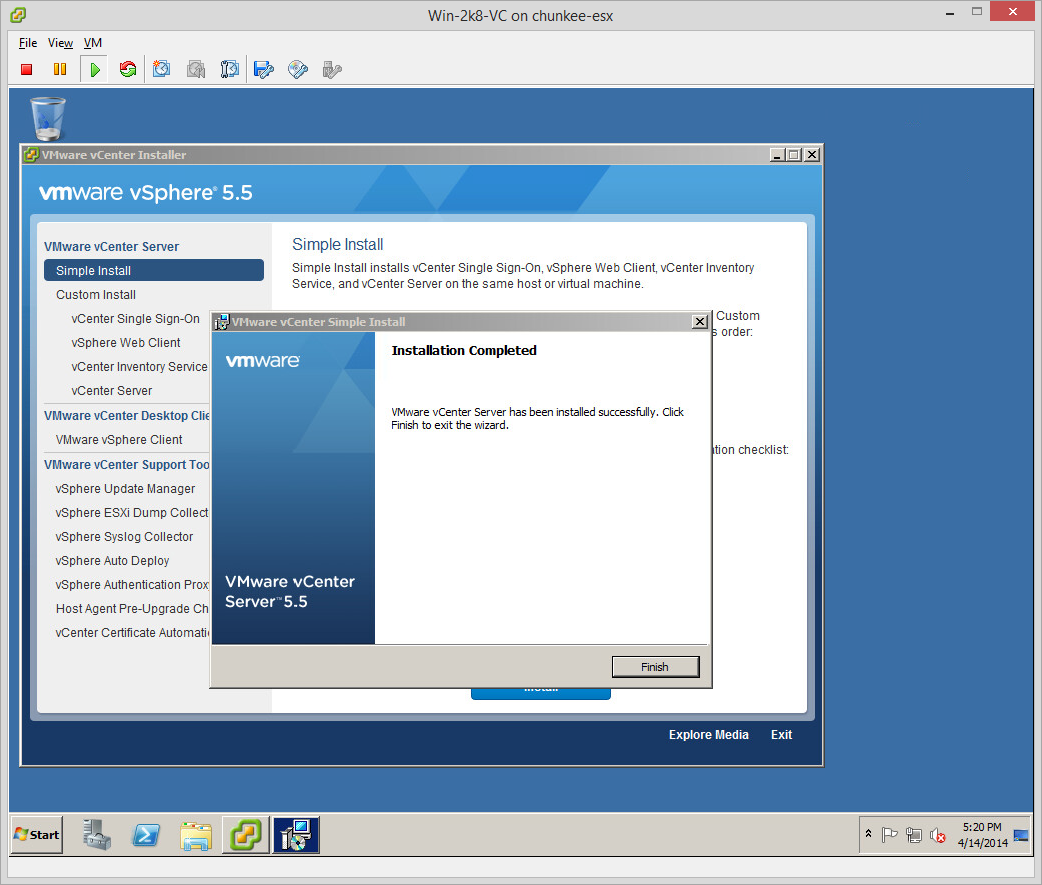
Task: Click the CD/DVD drive connect icon
Action: [297, 69]
